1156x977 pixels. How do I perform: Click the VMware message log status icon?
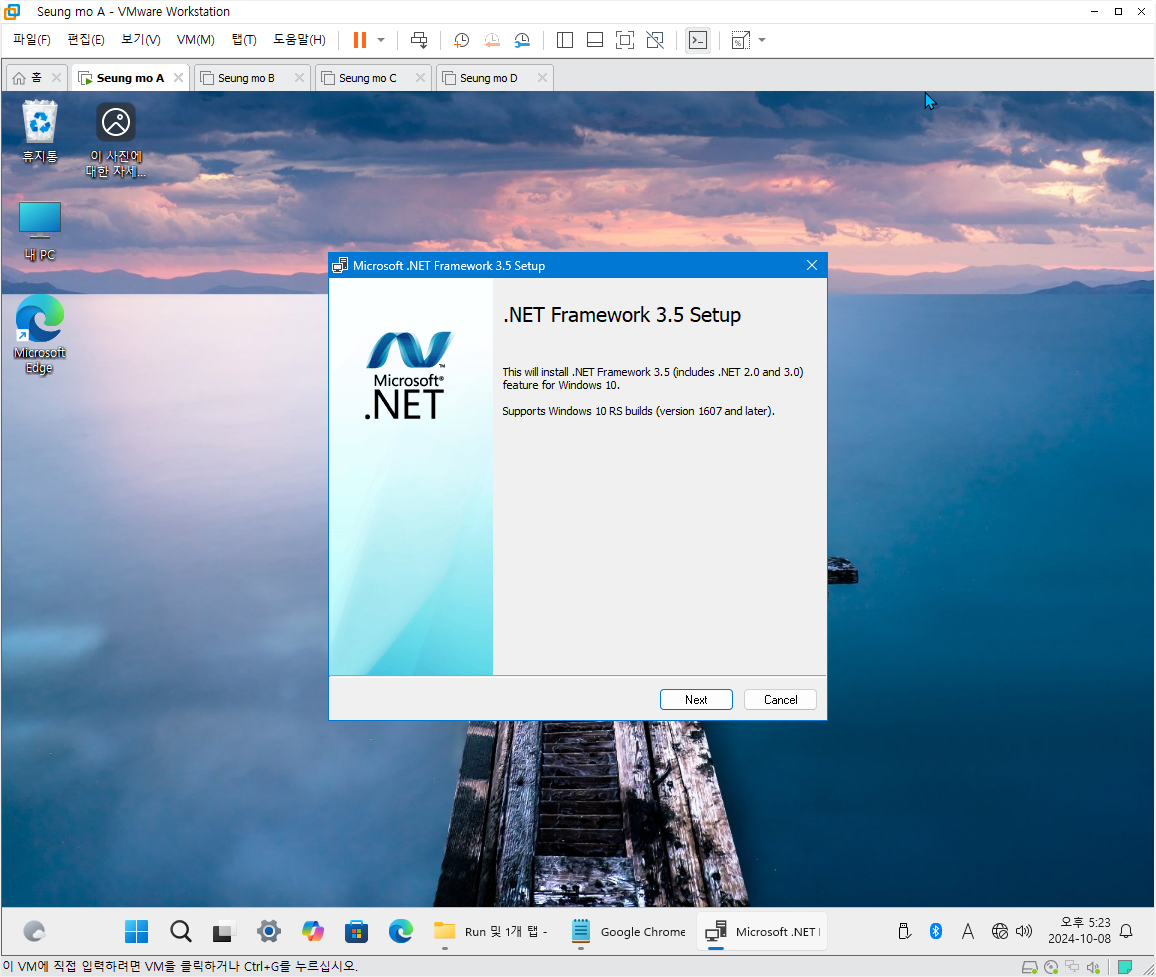tap(1125, 967)
